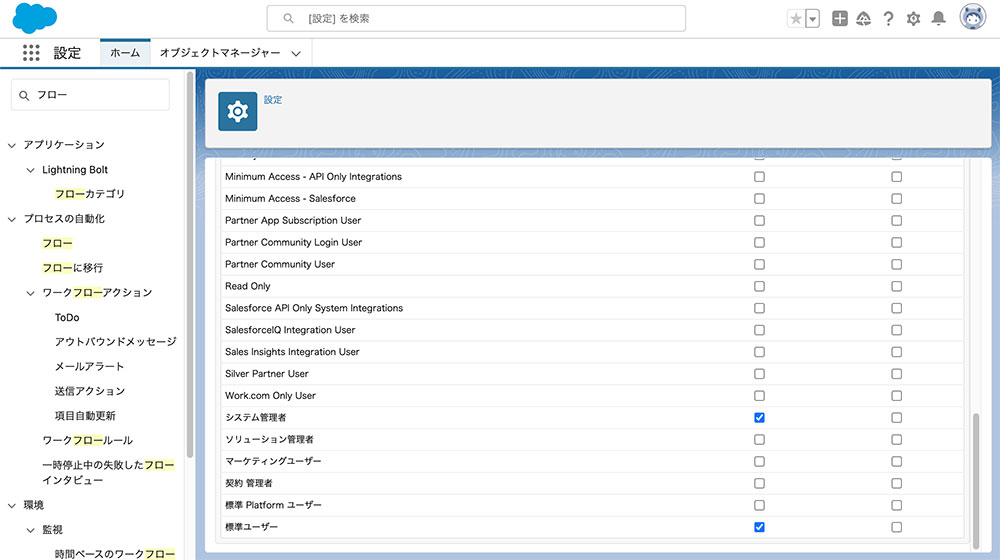The height and width of the screenshot is (560, 1000).
Task: Collapse the ワークフローアクション node
Action: pos(30,293)
